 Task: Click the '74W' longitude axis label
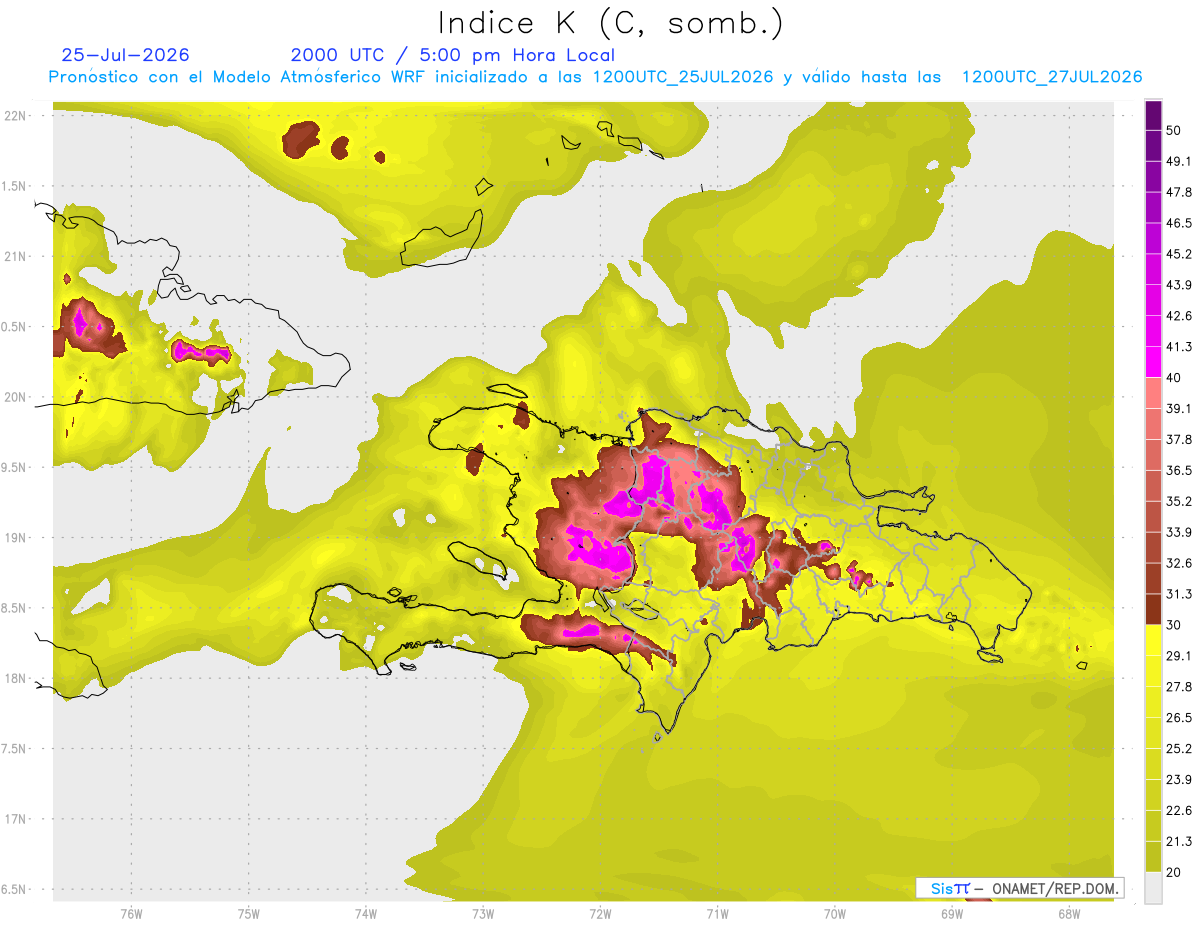pyautogui.click(x=365, y=913)
